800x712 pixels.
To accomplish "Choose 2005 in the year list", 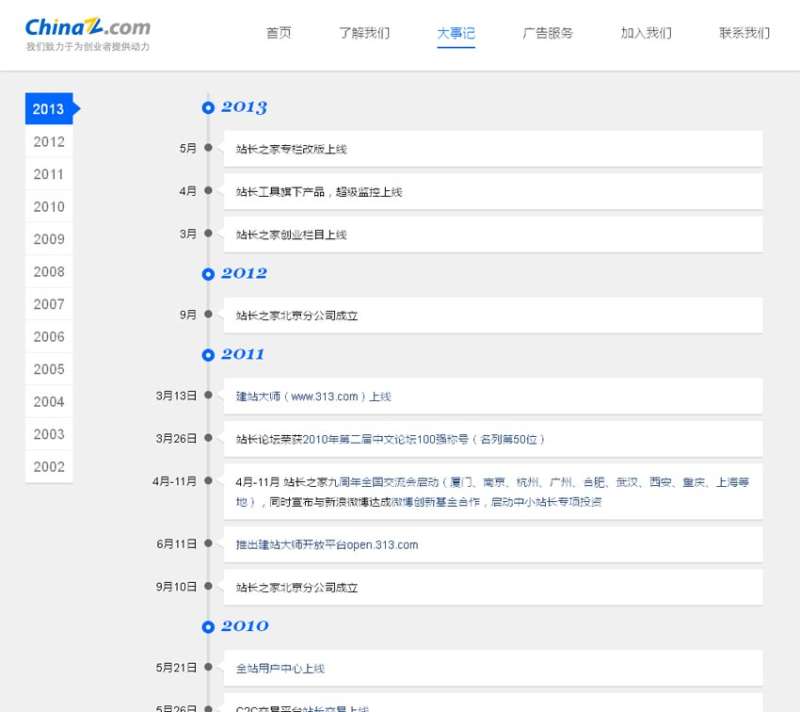I will [x=49, y=369].
